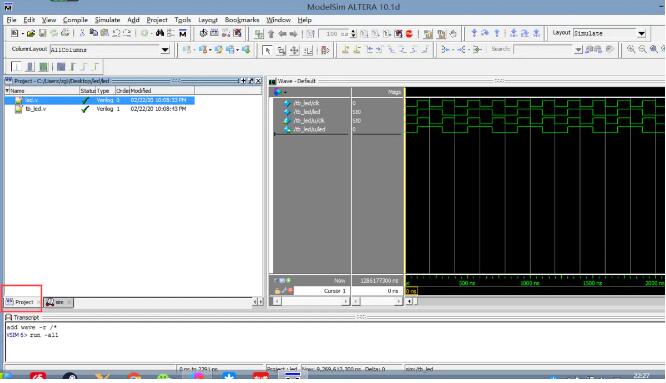Image resolution: width=666 pixels, height=383 pixels.
Task: Click the Save disk icon in toolbar
Action: (42, 33)
